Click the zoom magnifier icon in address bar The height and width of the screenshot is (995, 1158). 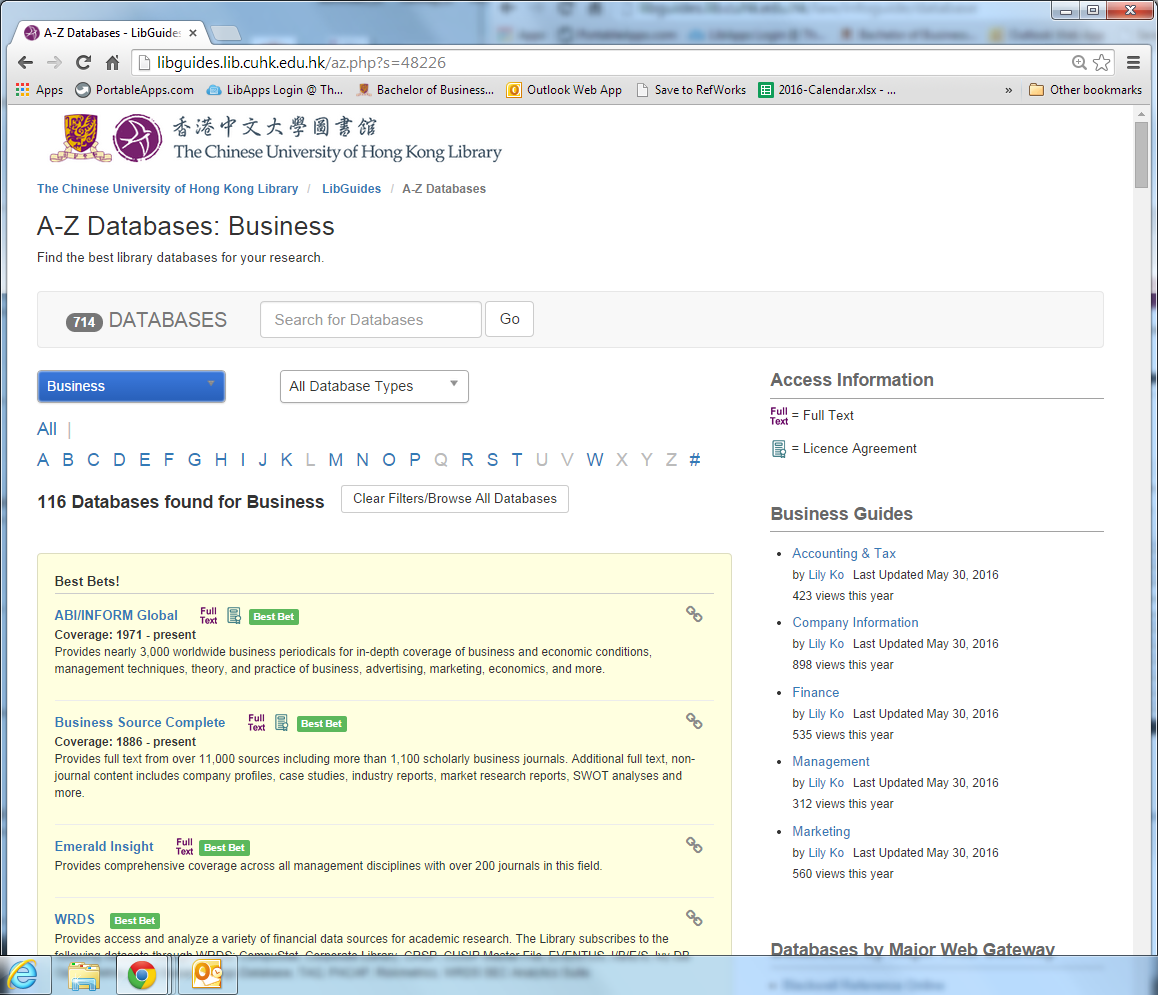tap(1079, 63)
